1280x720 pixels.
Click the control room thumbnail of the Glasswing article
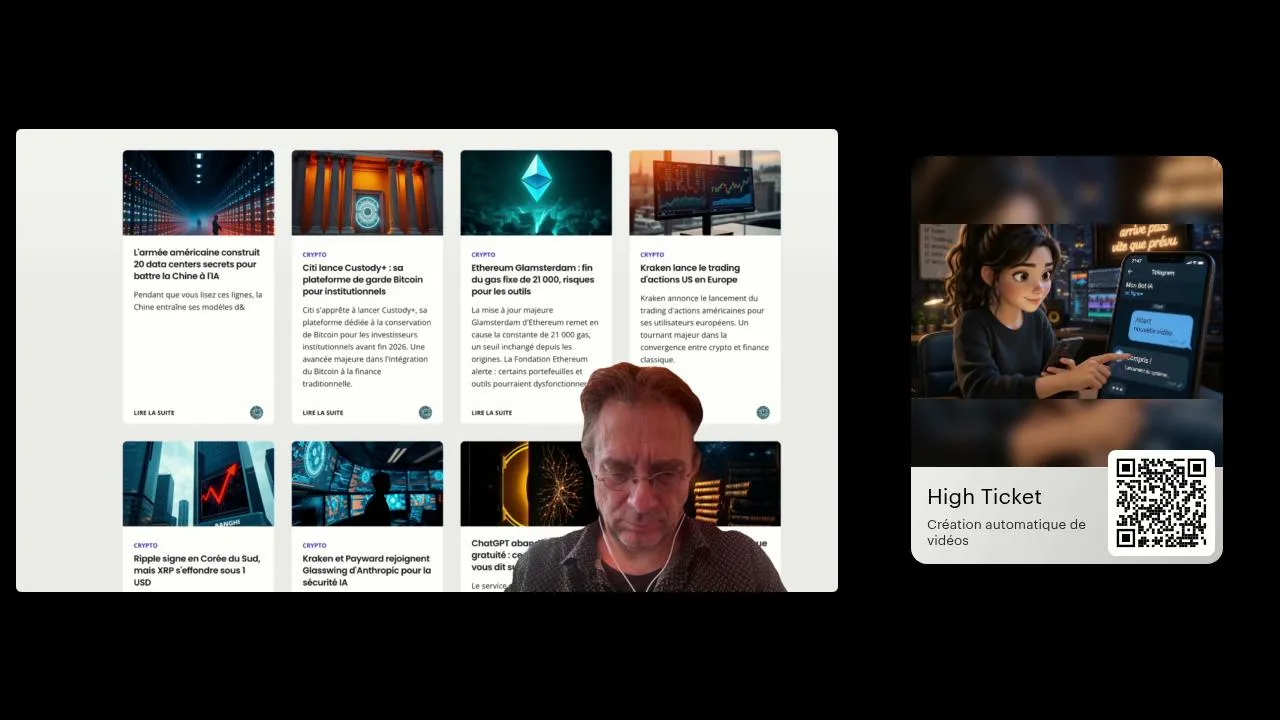(x=367, y=484)
